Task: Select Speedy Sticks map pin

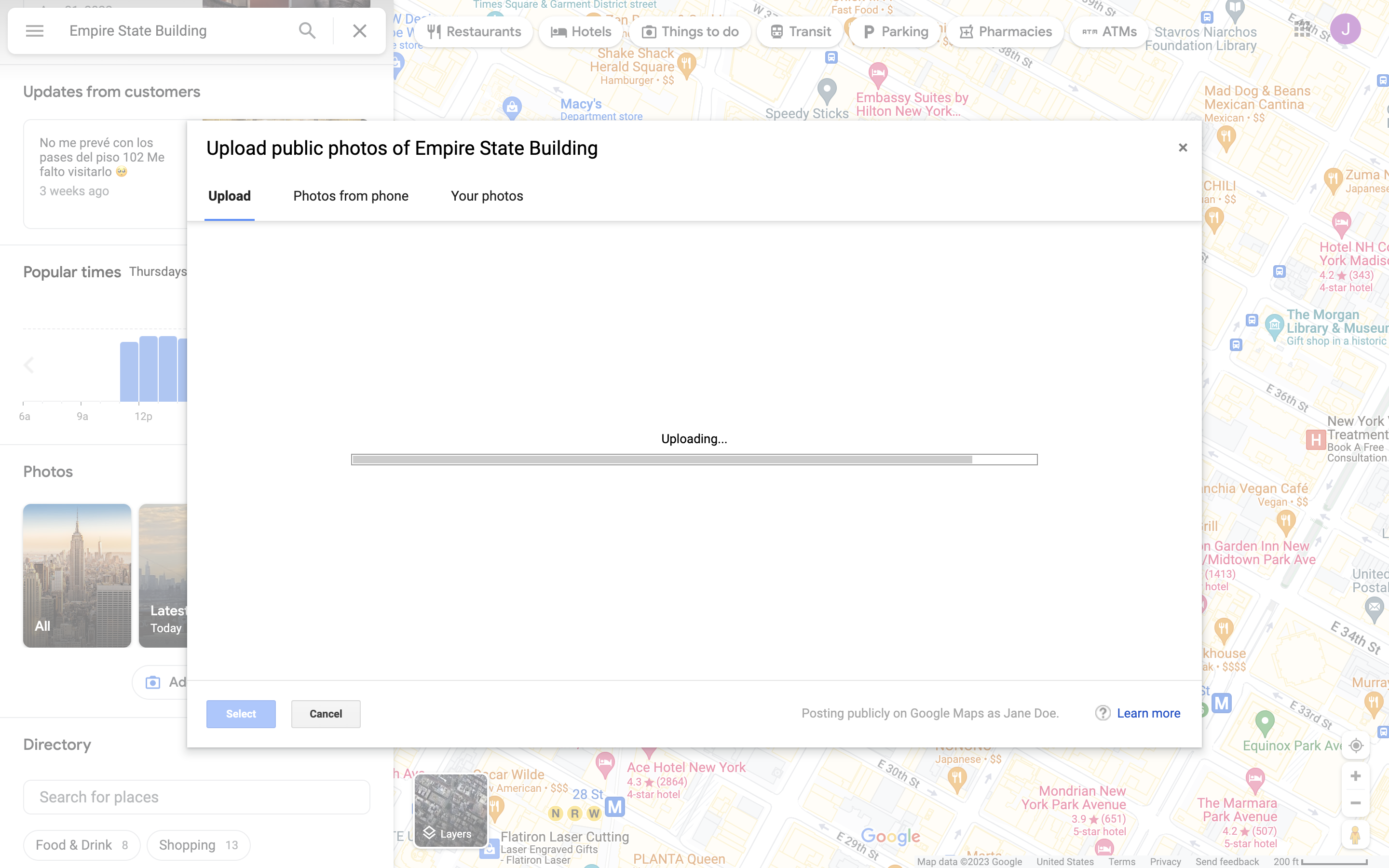Action: pyautogui.click(x=827, y=91)
